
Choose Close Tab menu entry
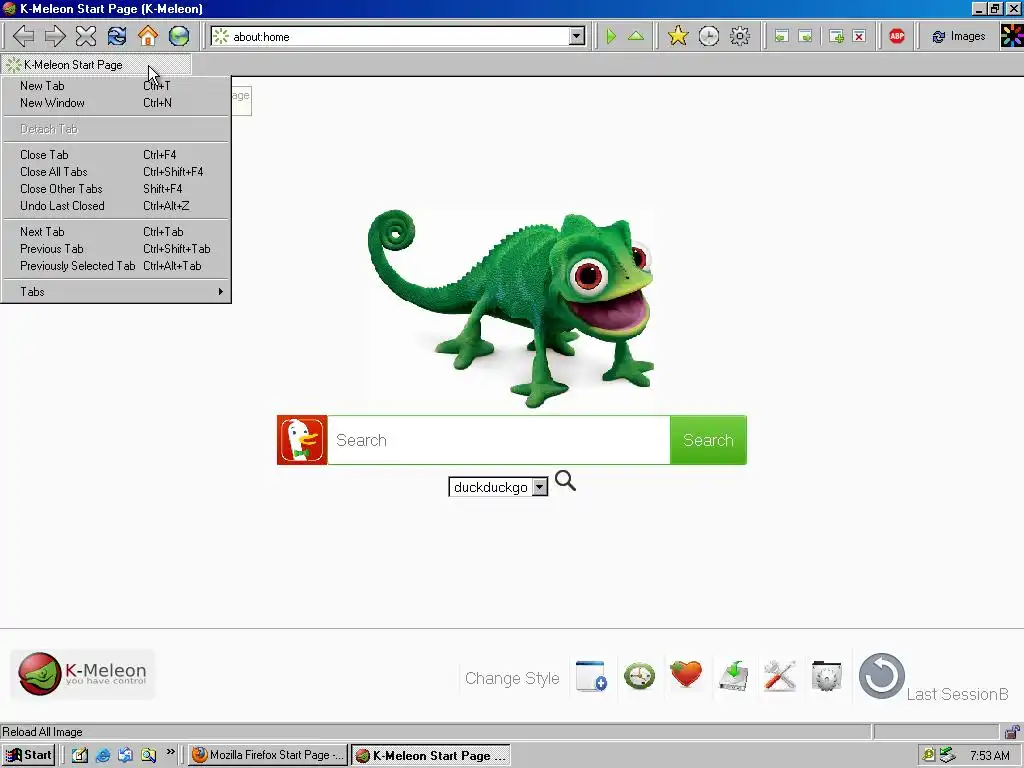pos(116,155)
